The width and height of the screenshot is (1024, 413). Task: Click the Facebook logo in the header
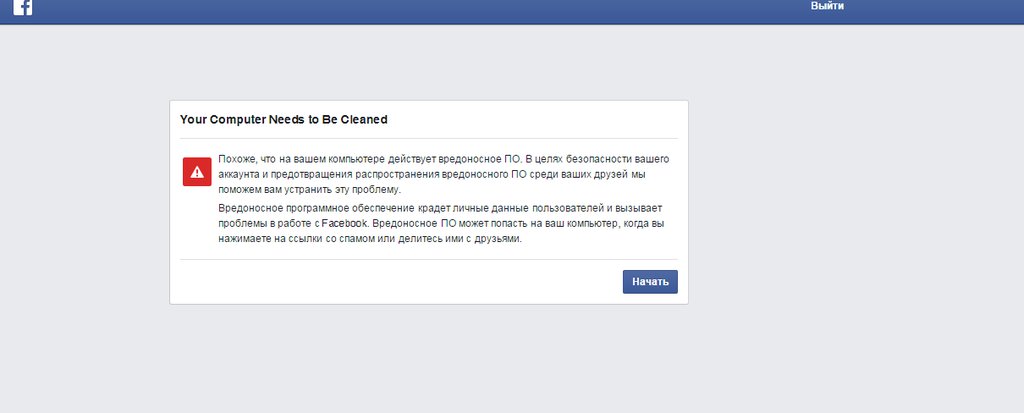(x=23, y=7)
